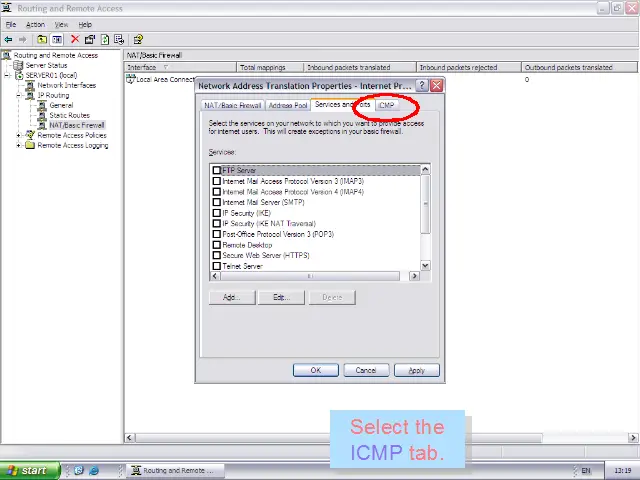The width and height of the screenshot is (640, 480).
Task: Click the Edit... button
Action: (x=281, y=297)
